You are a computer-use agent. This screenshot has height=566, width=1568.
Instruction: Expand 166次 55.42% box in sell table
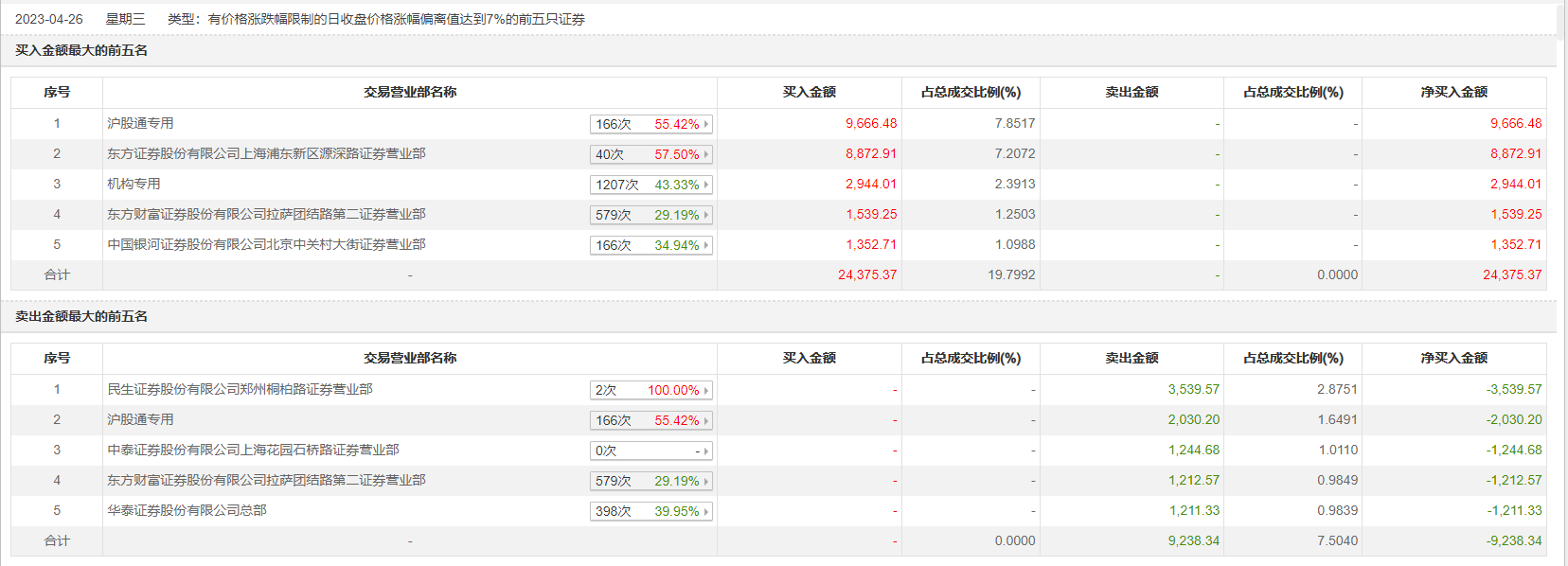(650, 420)
